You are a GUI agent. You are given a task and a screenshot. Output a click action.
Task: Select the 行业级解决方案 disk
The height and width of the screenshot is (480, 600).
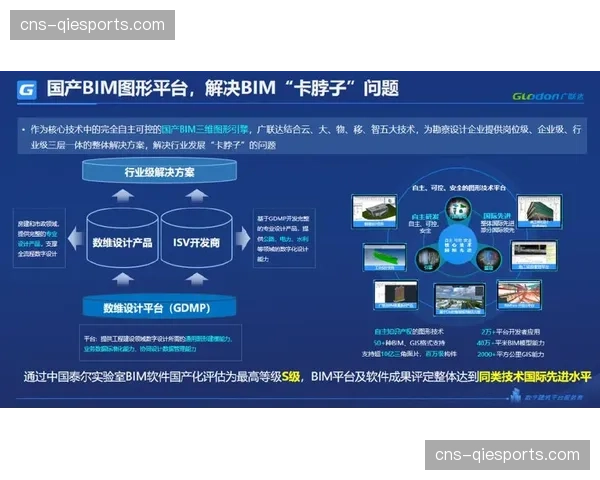(x=159, y=170)
